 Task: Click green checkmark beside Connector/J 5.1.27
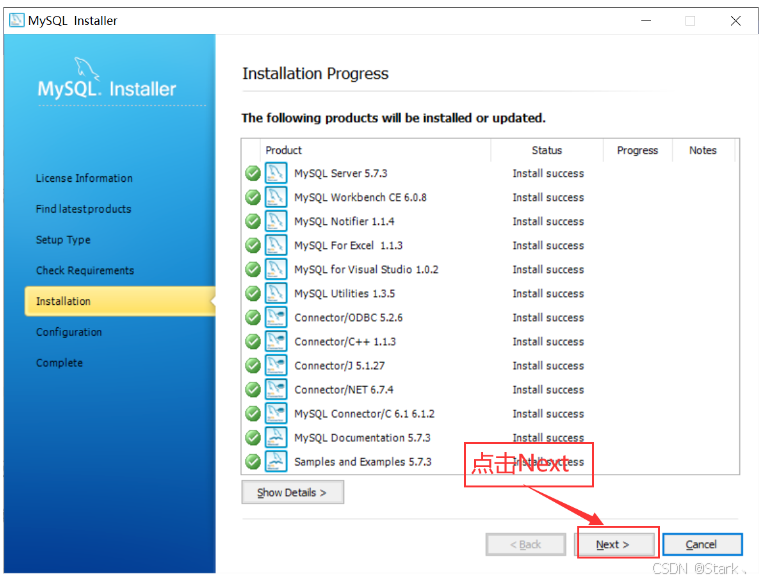click(253, 366)
